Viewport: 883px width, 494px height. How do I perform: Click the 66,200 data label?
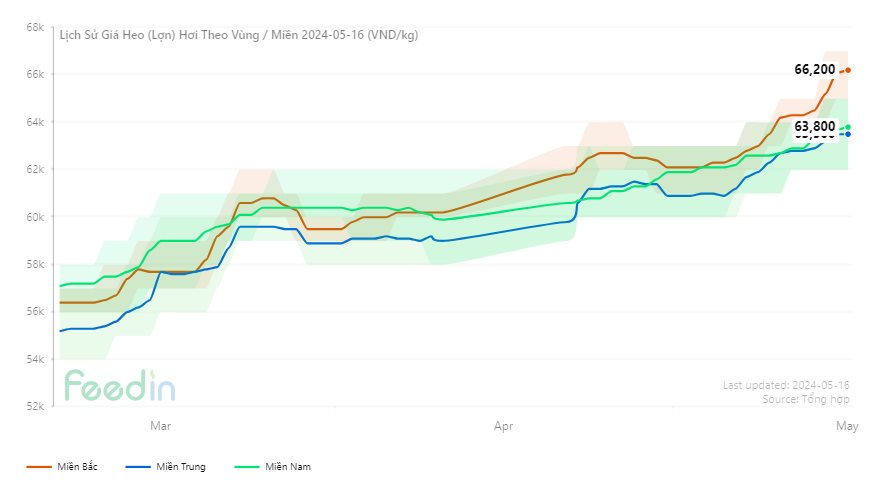(x=815, y=70)
